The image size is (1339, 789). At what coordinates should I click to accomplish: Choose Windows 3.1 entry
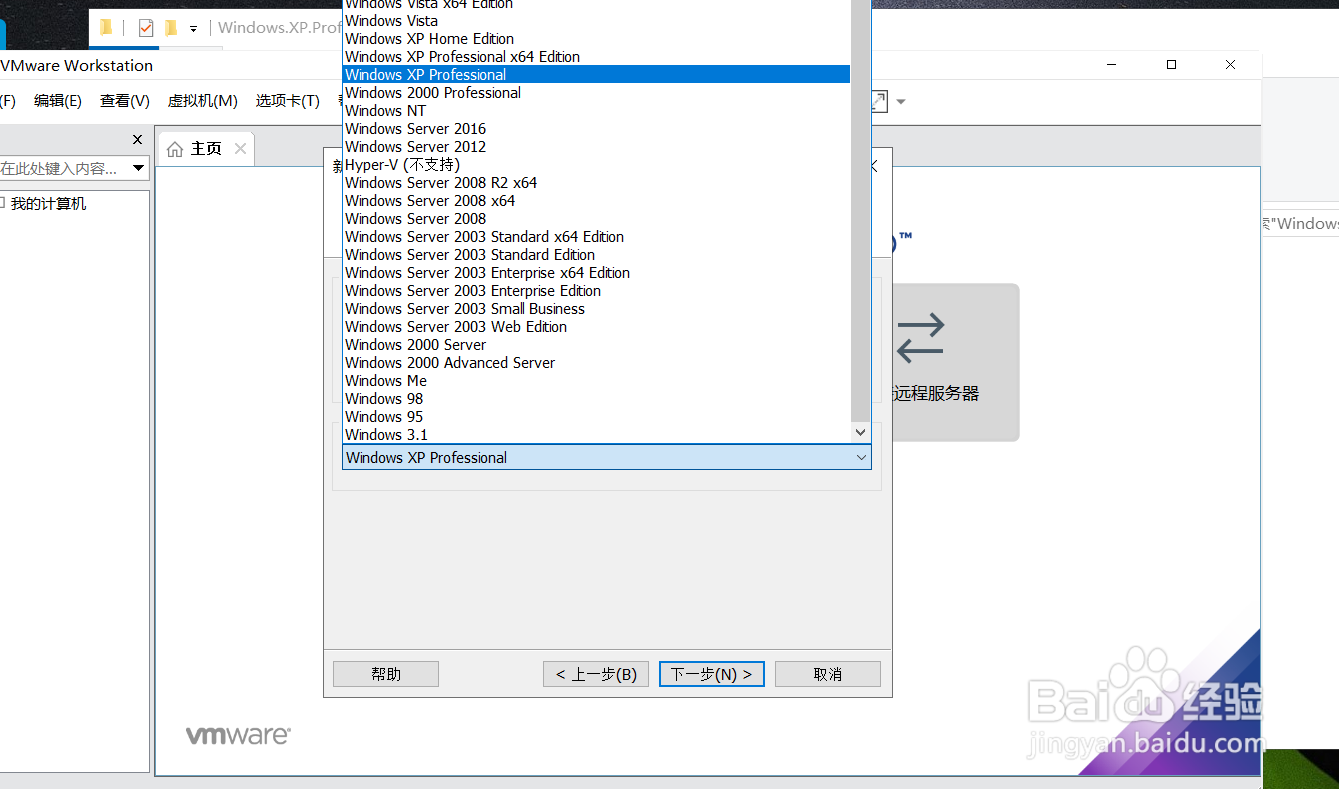pos(596,435)
